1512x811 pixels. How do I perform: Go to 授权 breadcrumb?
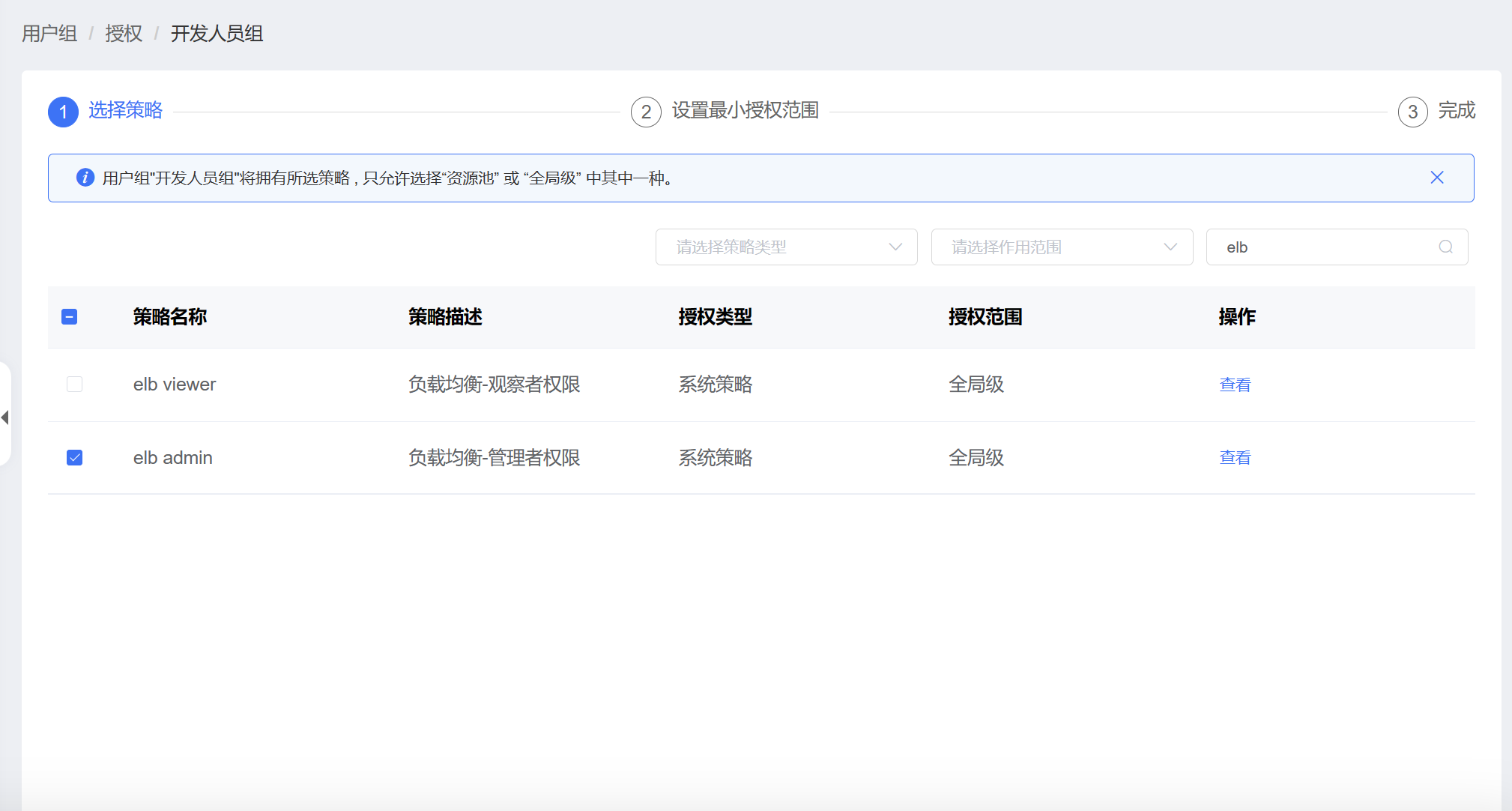(124, 34)
